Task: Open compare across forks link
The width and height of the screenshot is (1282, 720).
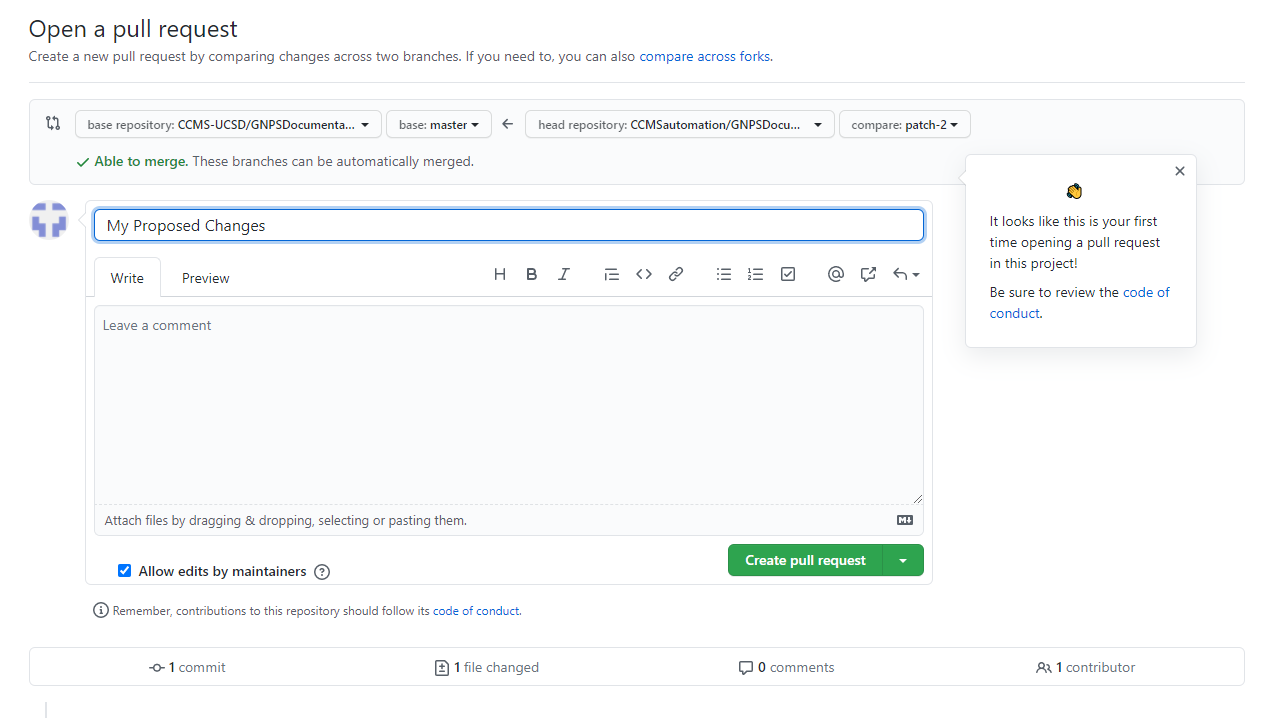Action: (x=705, y=57)
